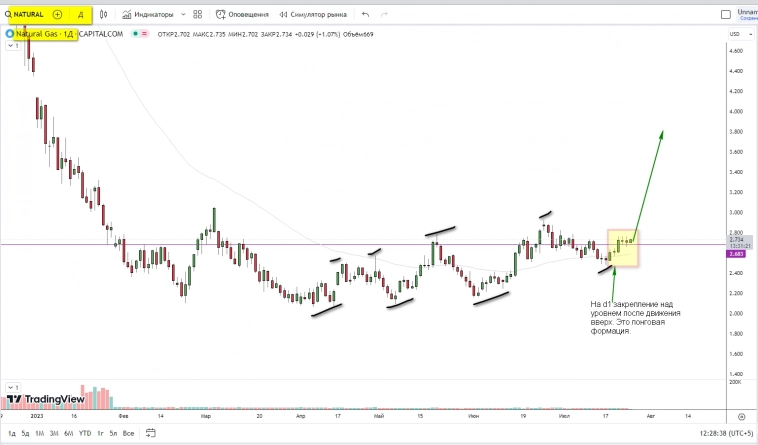Viewport: 758px width, 445px height.
Task: Select the 1М date range
Action: pos(40,433)
